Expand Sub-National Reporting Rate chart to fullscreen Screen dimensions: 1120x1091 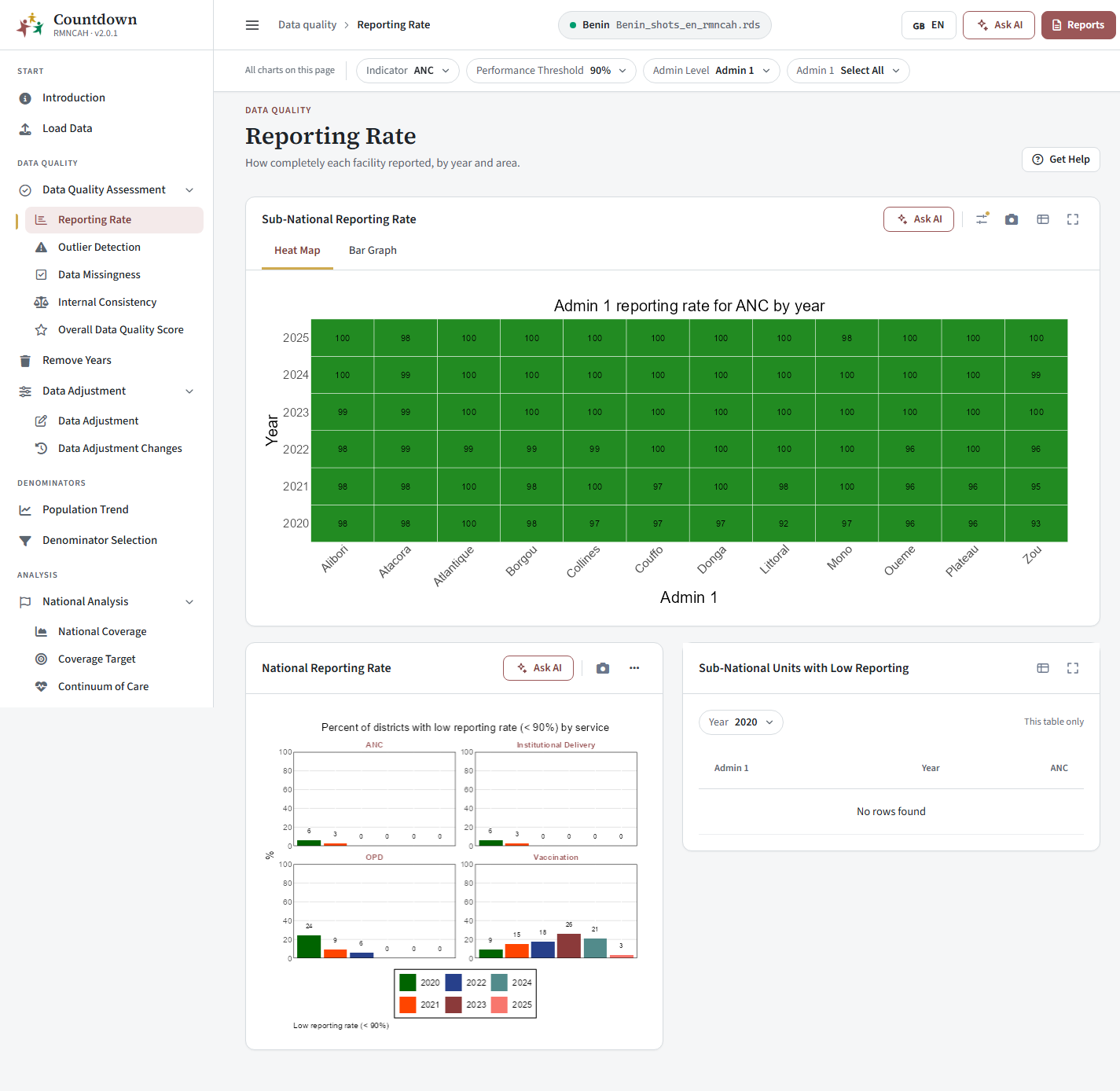[x=1073, y=219]
